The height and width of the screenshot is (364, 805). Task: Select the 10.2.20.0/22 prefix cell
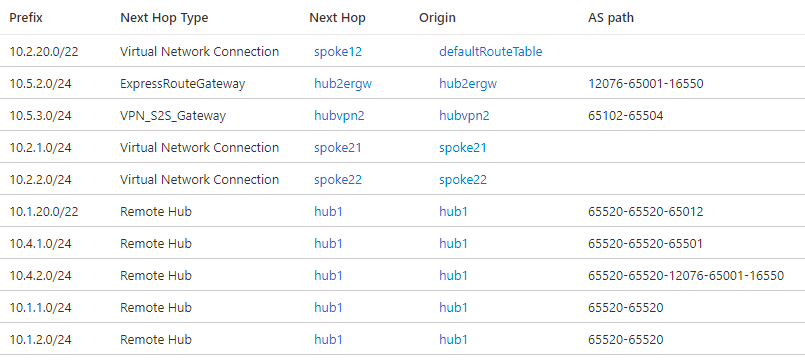(44, 52)
